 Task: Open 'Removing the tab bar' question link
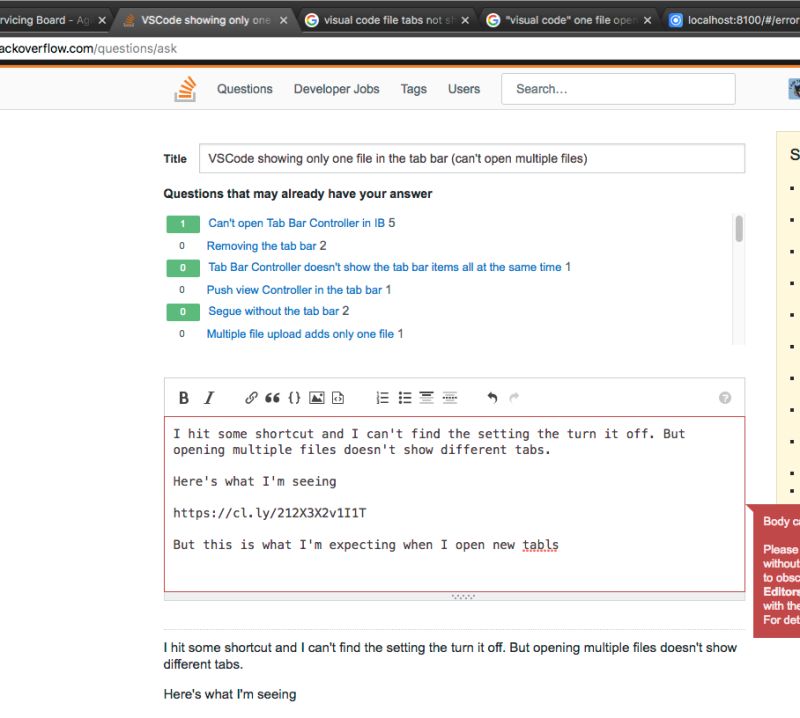tap(261, 246)
